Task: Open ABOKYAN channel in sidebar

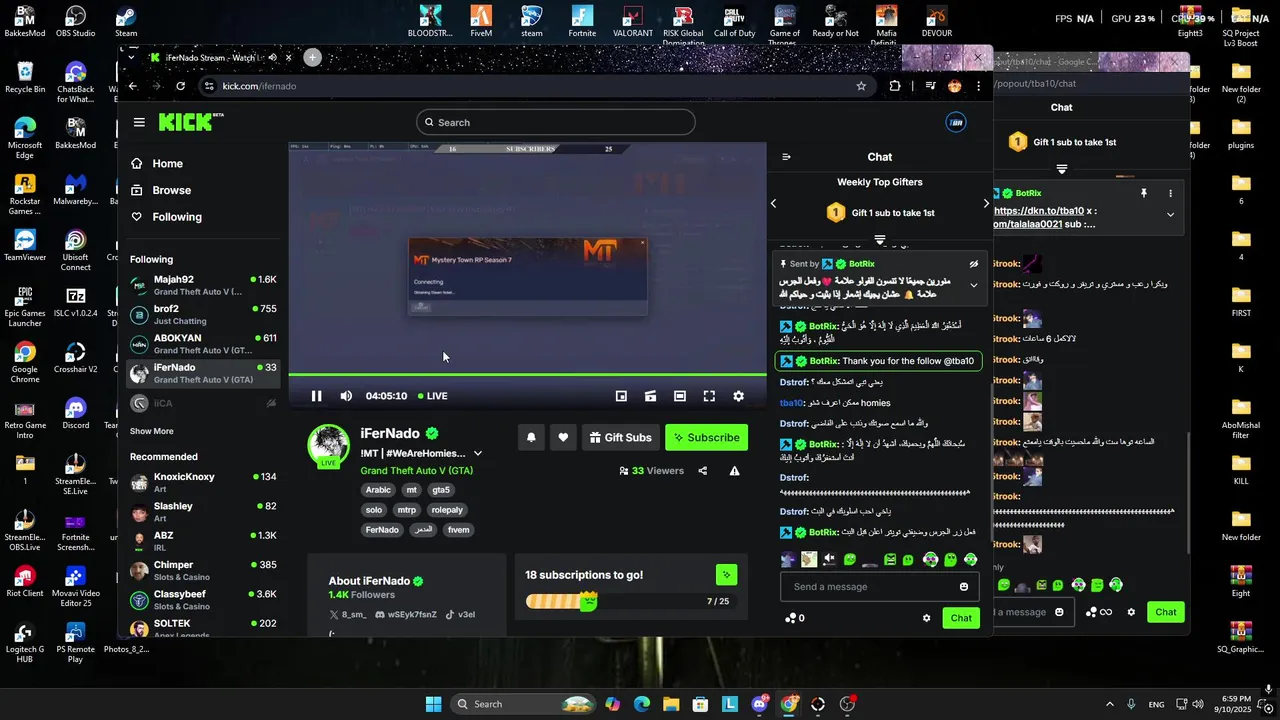Action: [203, 343]
